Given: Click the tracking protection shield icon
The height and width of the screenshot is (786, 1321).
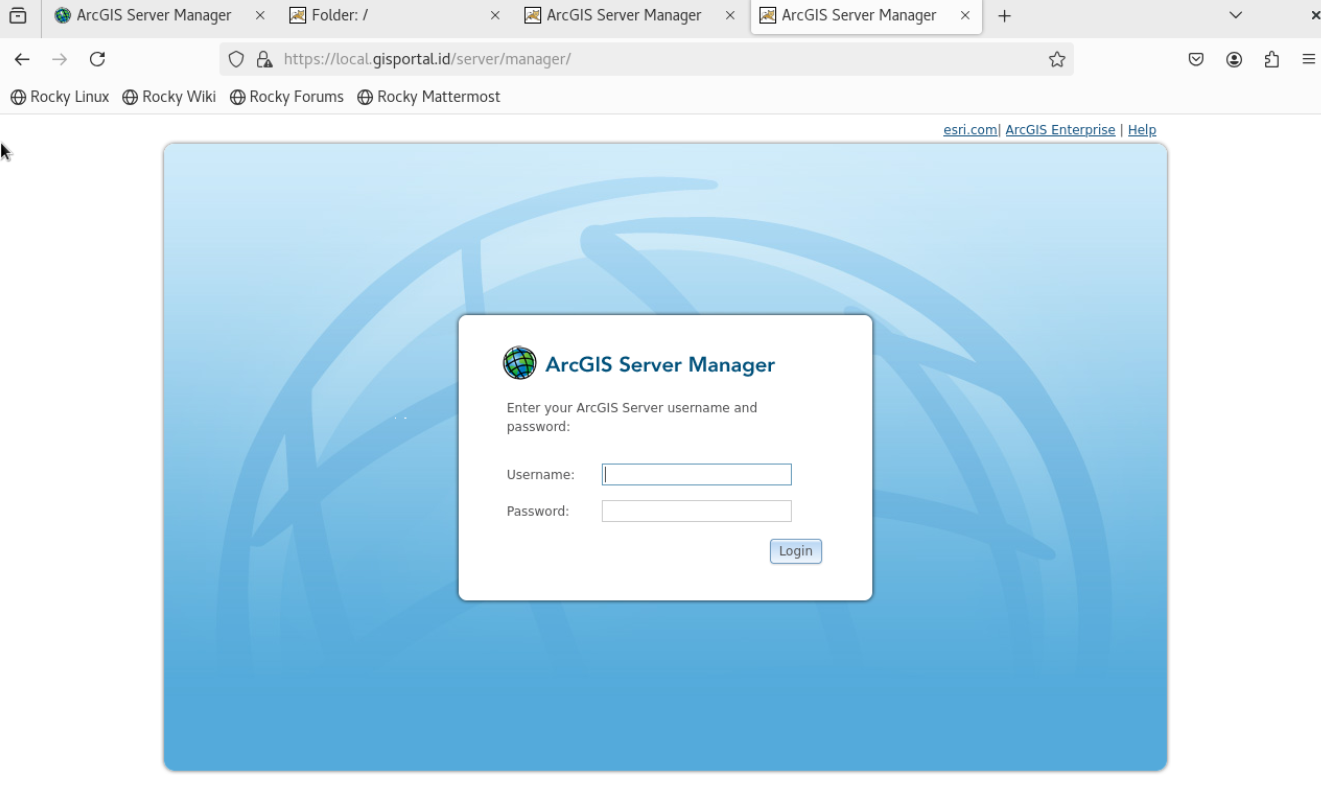Looking at the screenshot, I should 236,59.
